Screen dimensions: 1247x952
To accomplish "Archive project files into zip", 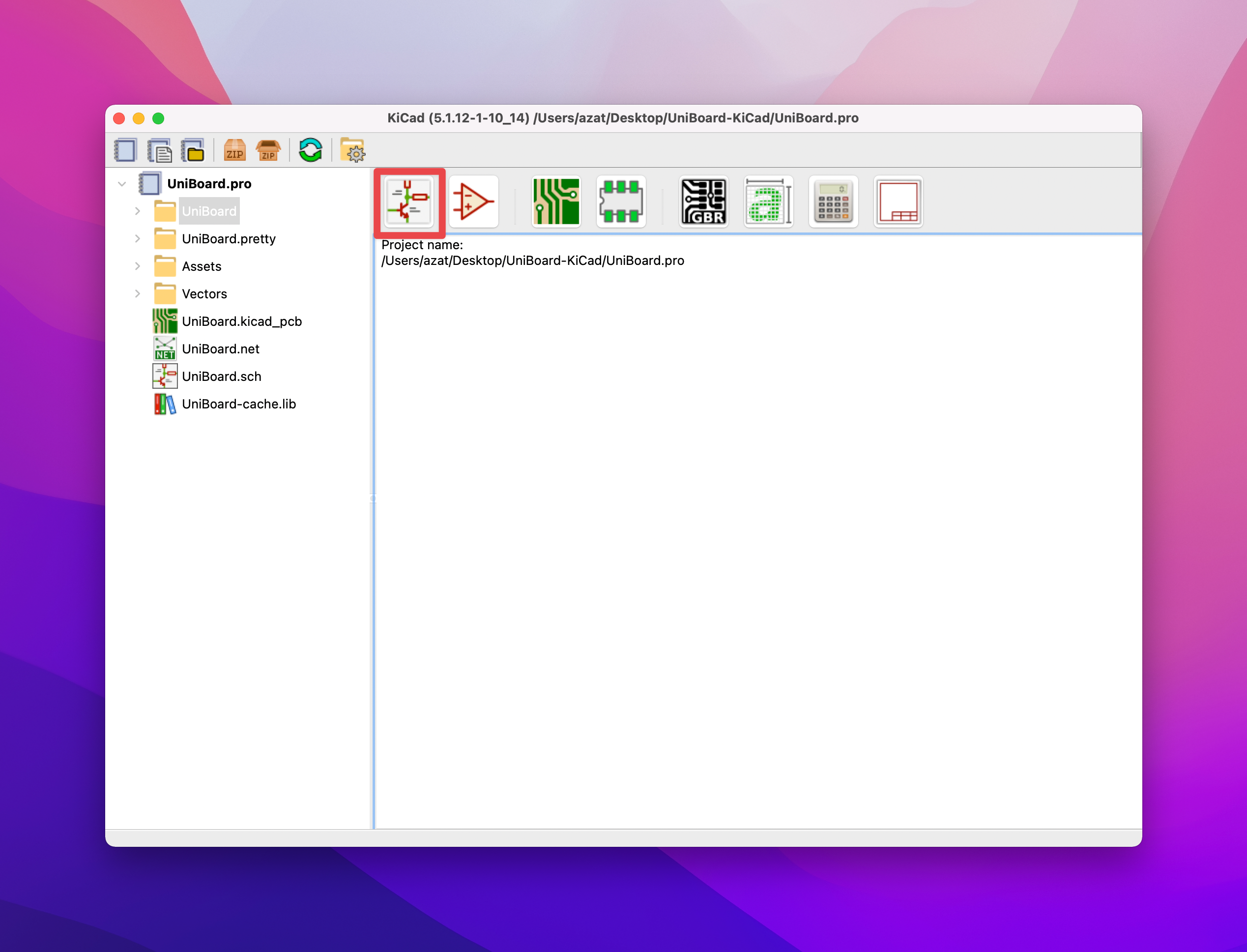I will pos(234,151).
